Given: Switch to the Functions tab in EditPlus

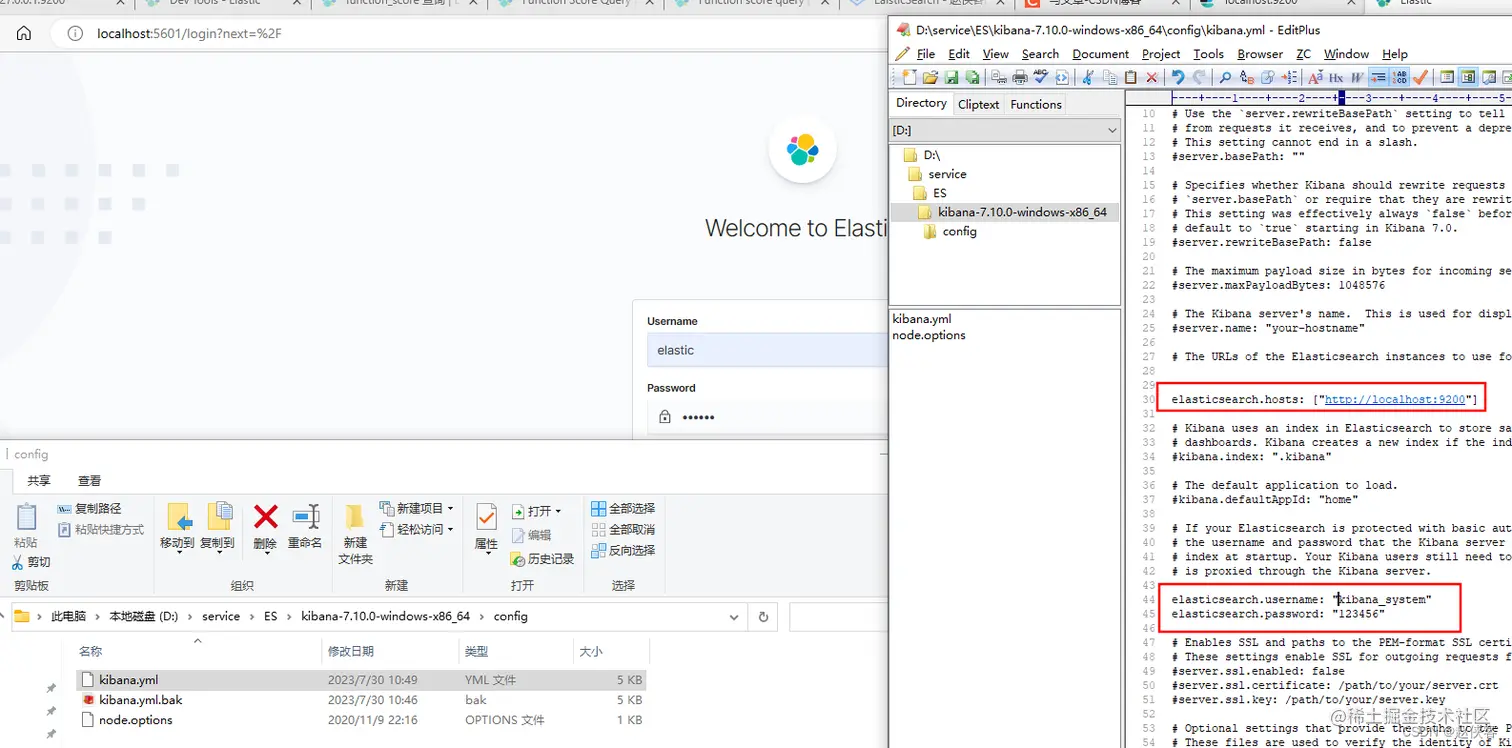Looking at the screenshot, I should (1036, 104).
